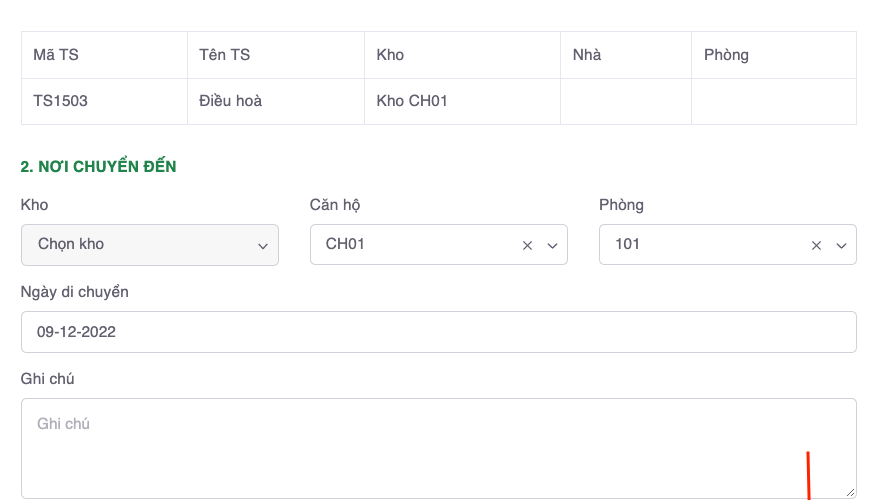Click the Kho CH01 cell
Viewport: 874px width, 500px height.
[x=462, y=101]
